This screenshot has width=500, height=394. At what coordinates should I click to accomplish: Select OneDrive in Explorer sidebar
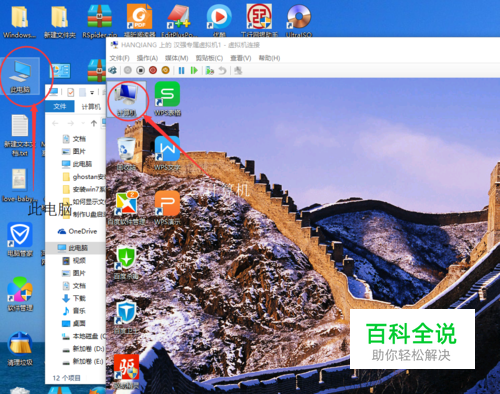[77, 231]
